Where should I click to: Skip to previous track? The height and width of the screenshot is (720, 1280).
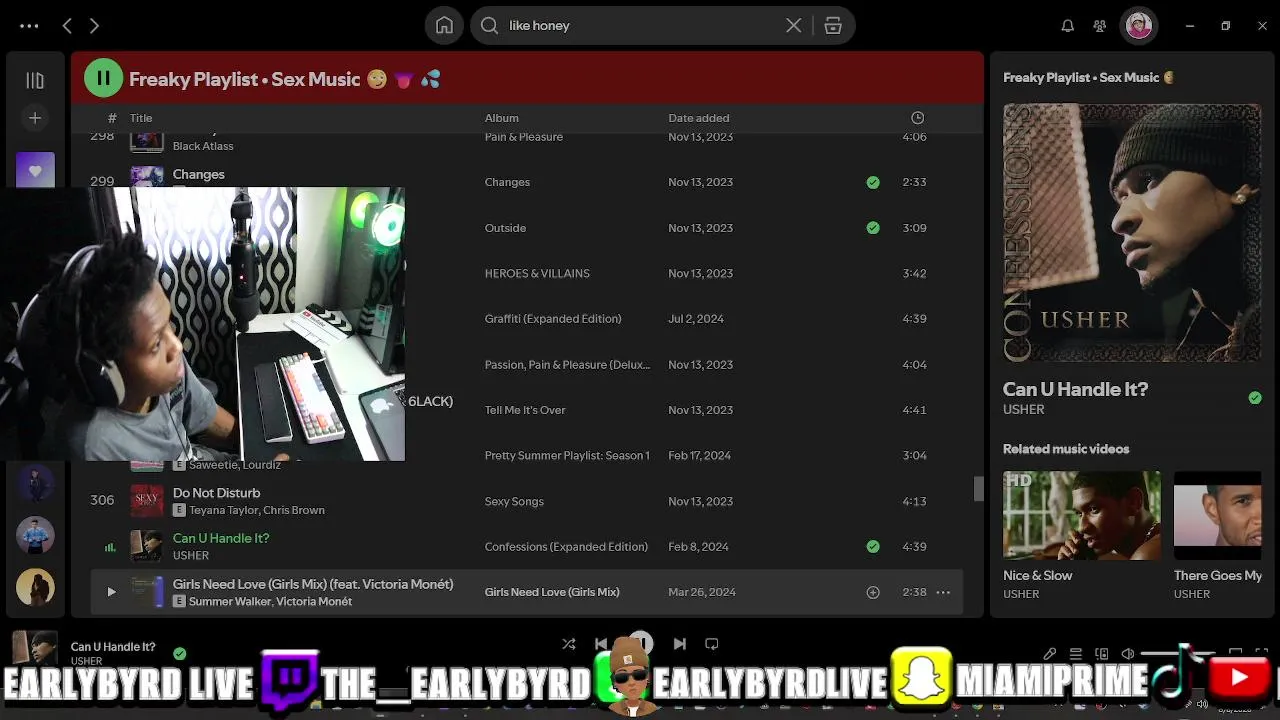coord(601,644)
